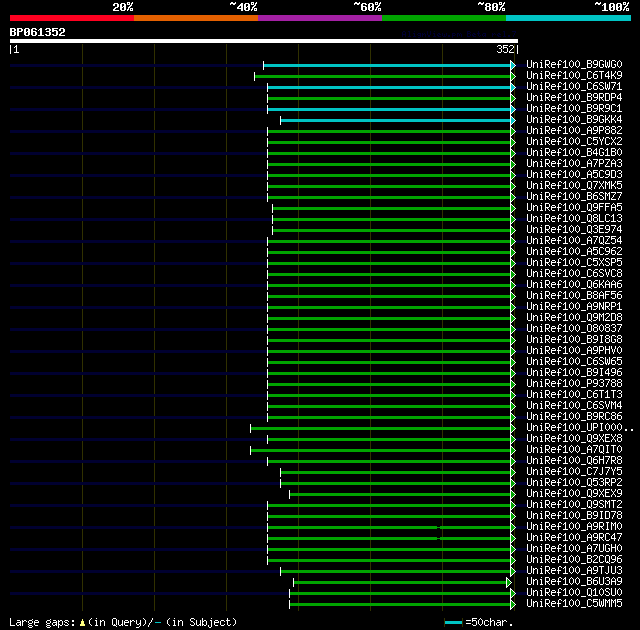Open the UniRef100_C7J7Y5 hit label
This screenshot has width=640, height=630.
click(574, 471)
